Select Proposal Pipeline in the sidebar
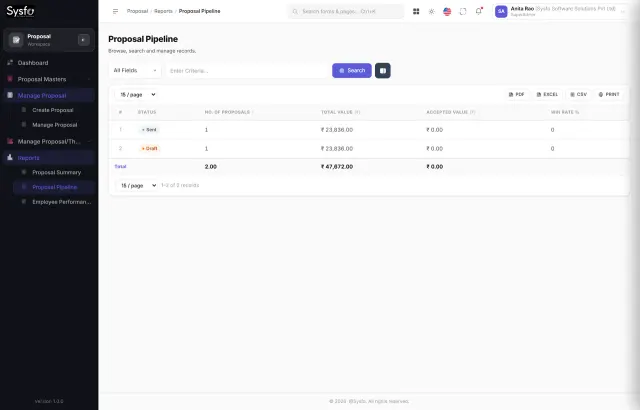 pyautogui.click(x=55, y=187)
